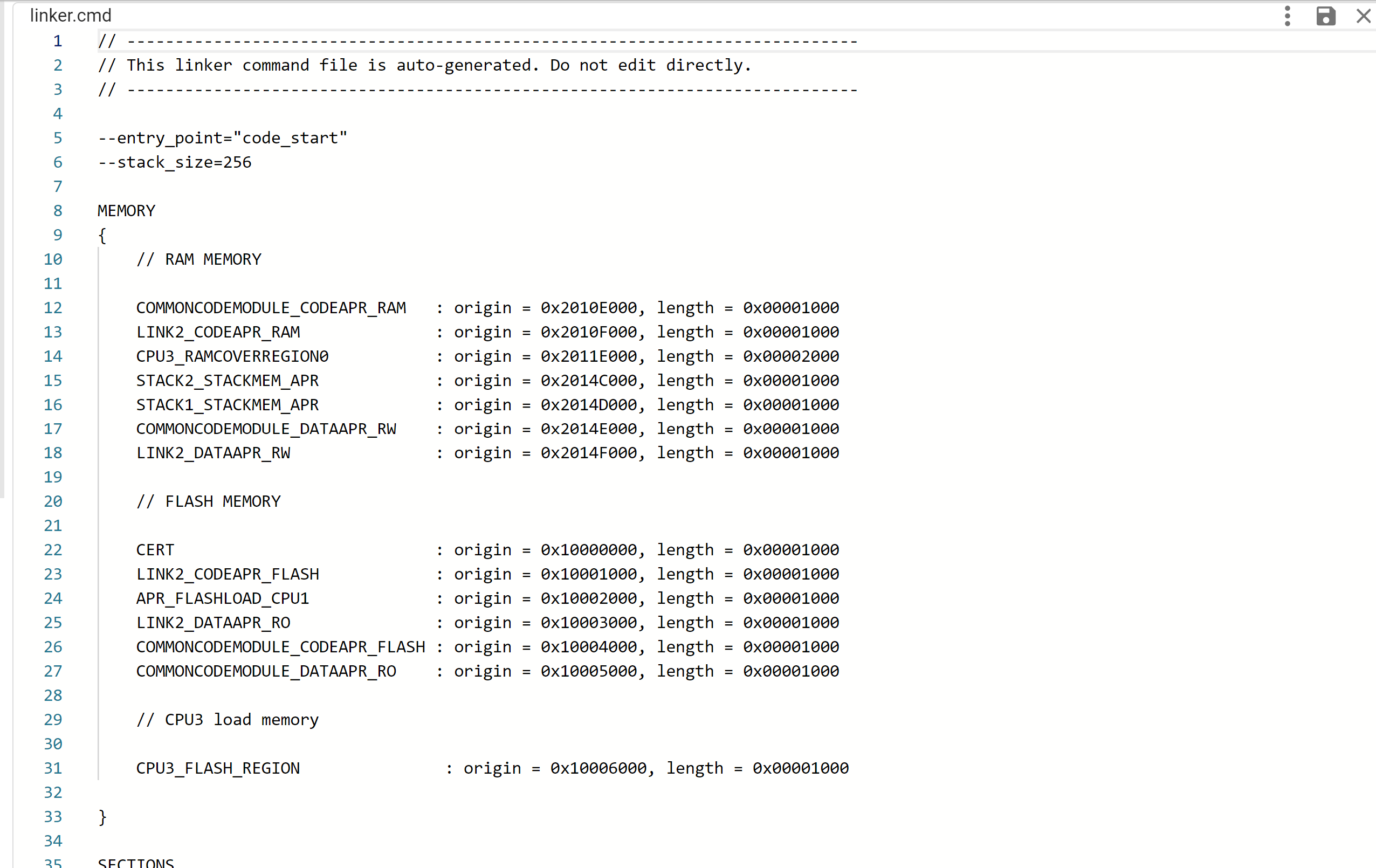Select line number 8 next to MEMORY
Viewport: 1376px width, 868px height.
tap(57, 210)
